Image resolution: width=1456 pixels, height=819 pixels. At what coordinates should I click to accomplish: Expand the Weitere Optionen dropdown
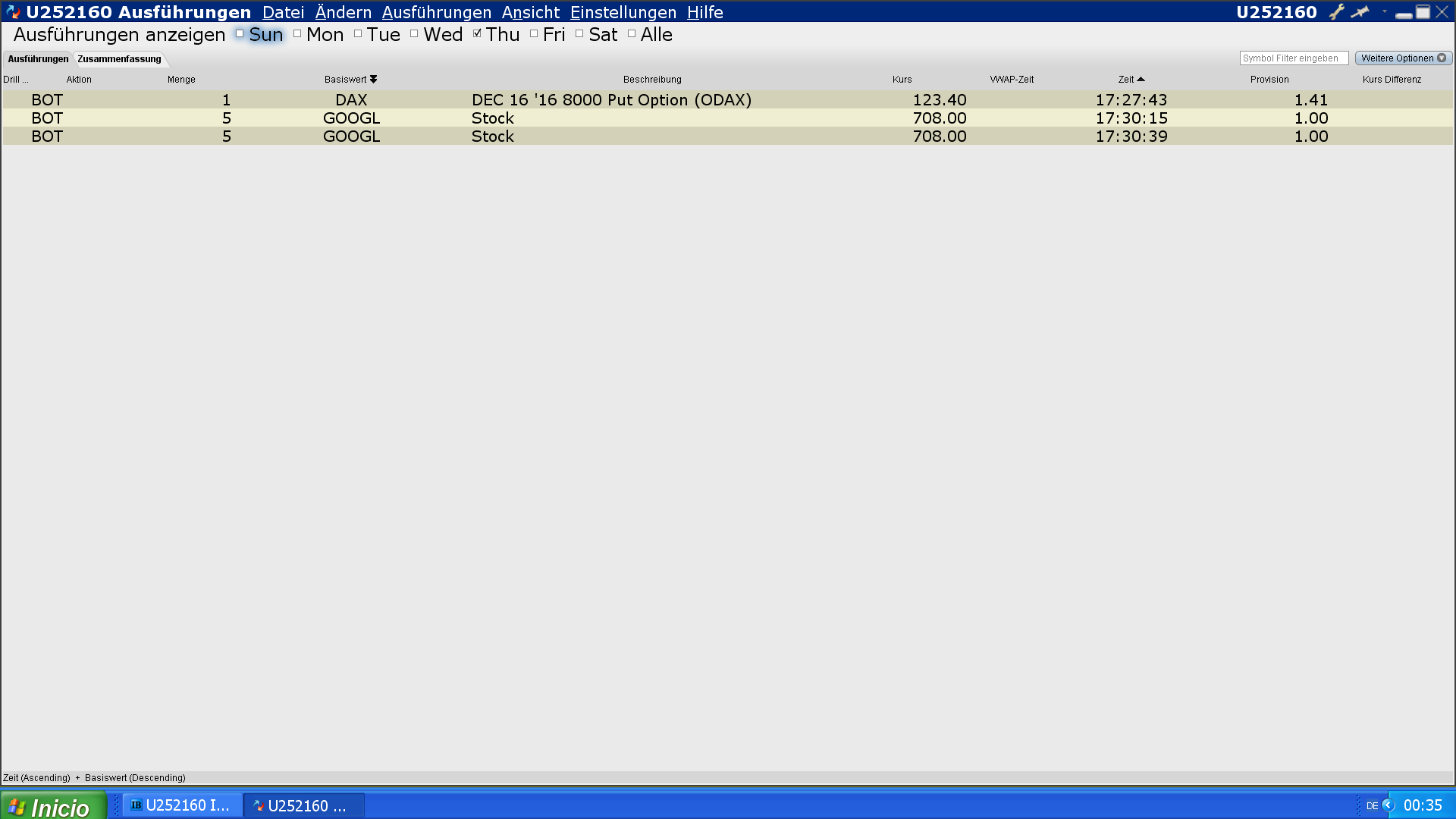1403,58
